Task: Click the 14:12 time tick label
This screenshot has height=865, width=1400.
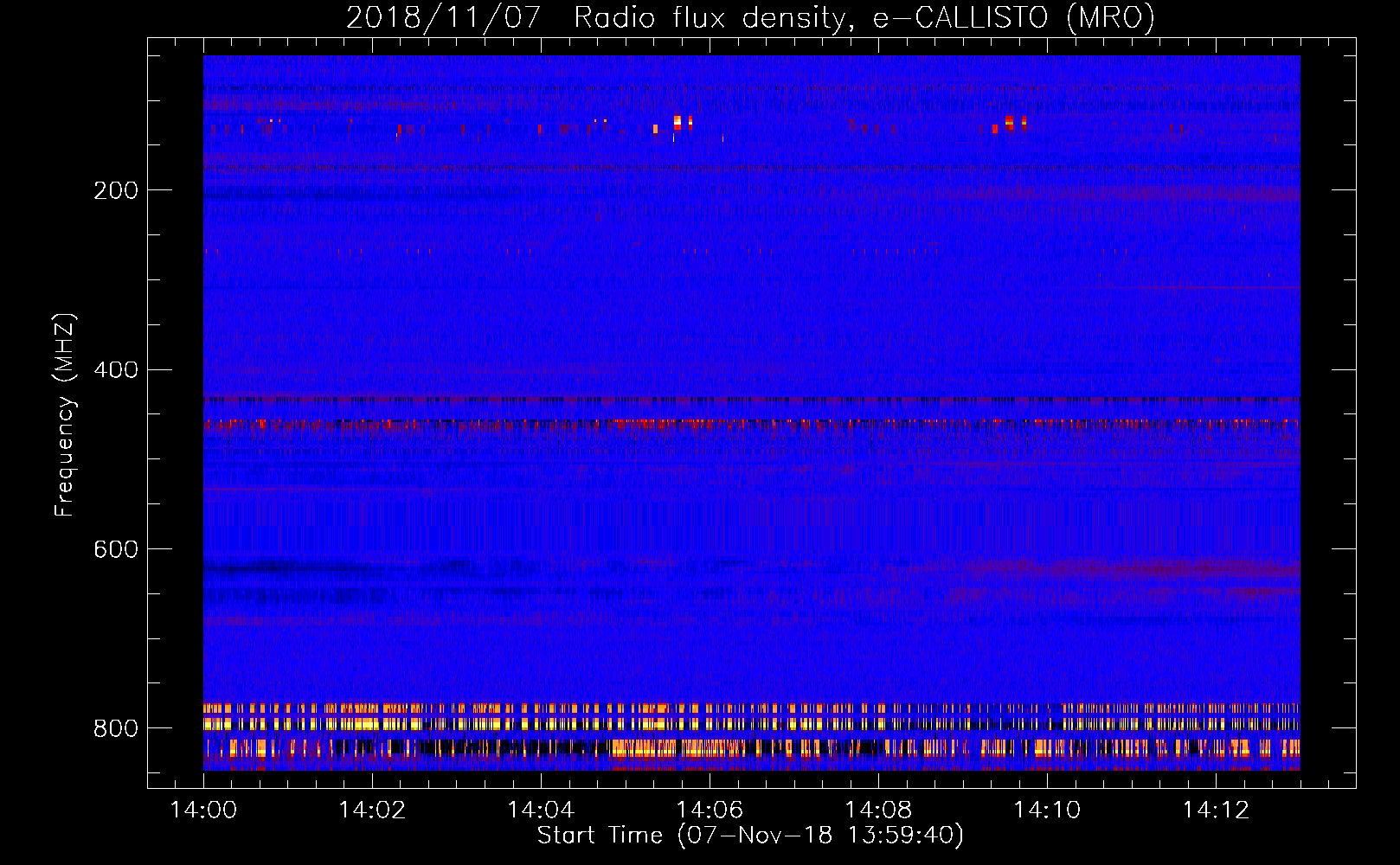Action: click(x=1217, y=811)
